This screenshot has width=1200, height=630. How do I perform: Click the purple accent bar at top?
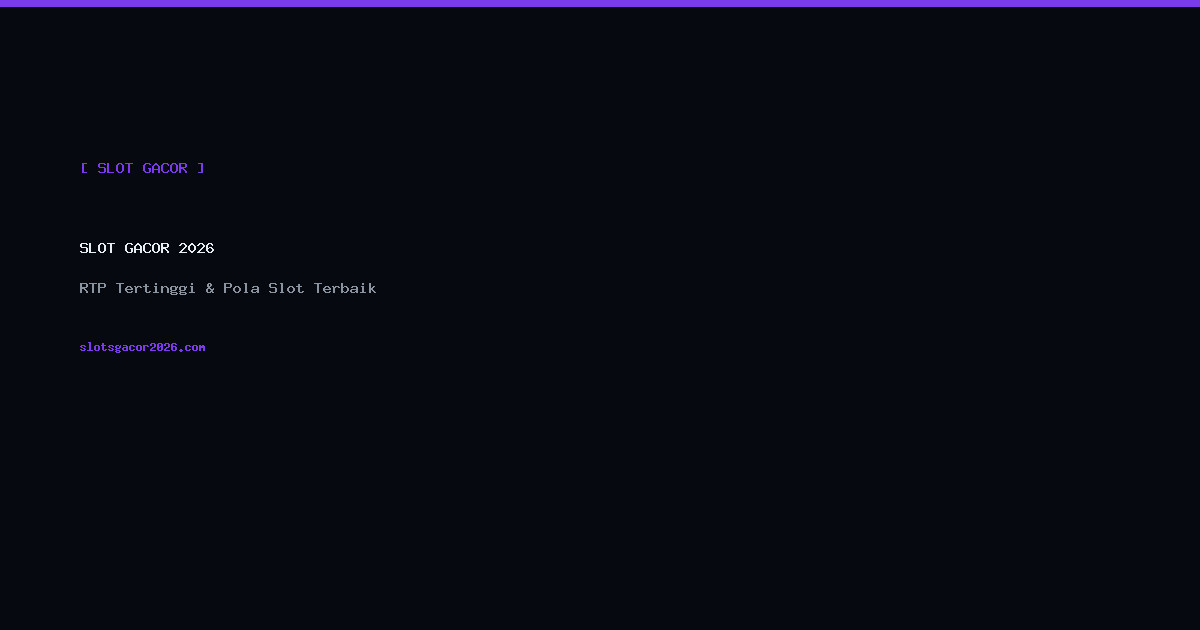(x=600, y=3)
